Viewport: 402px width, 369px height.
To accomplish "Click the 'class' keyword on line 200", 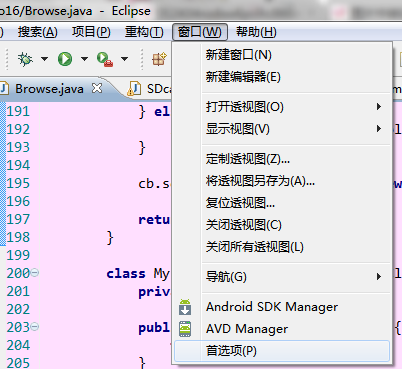I will [126, 274].
